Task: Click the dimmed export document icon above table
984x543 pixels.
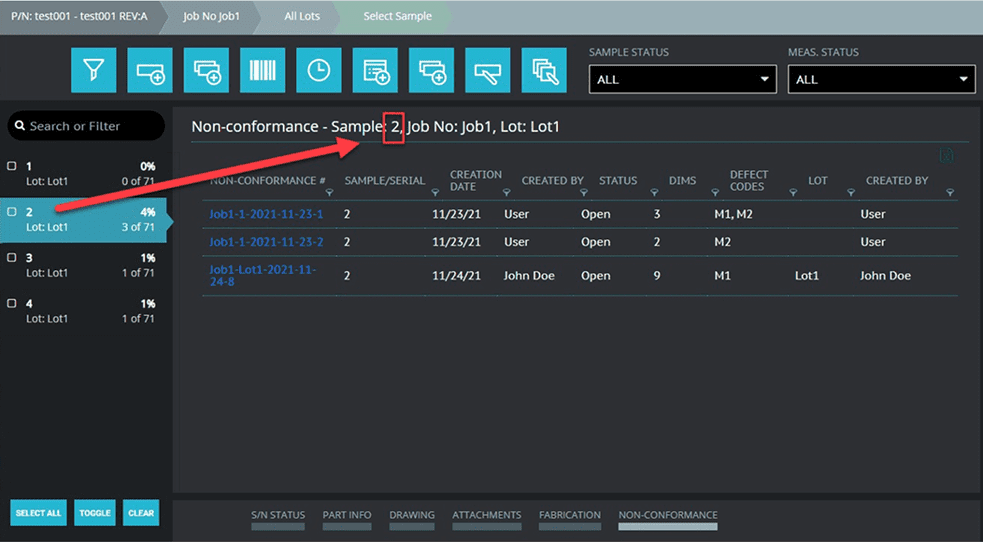Action: click(947, 156)
